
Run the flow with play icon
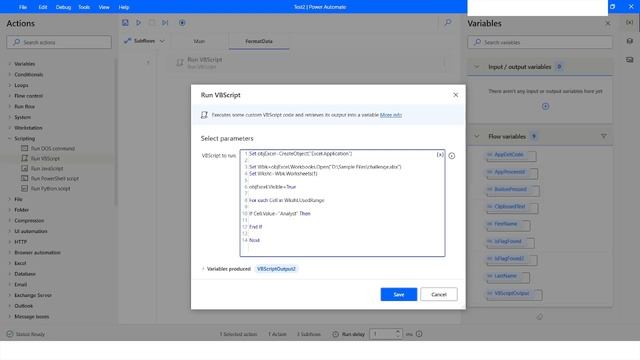click(139, 23)
